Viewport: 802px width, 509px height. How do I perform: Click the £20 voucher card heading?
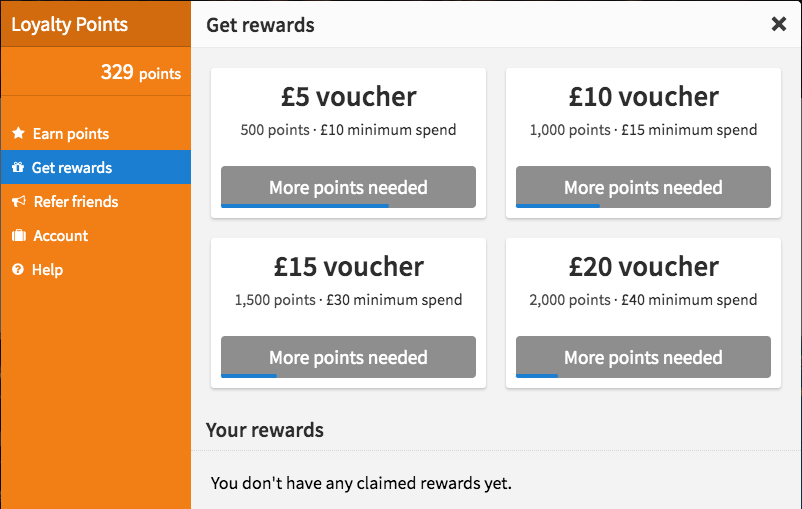(x=643, y=267)
